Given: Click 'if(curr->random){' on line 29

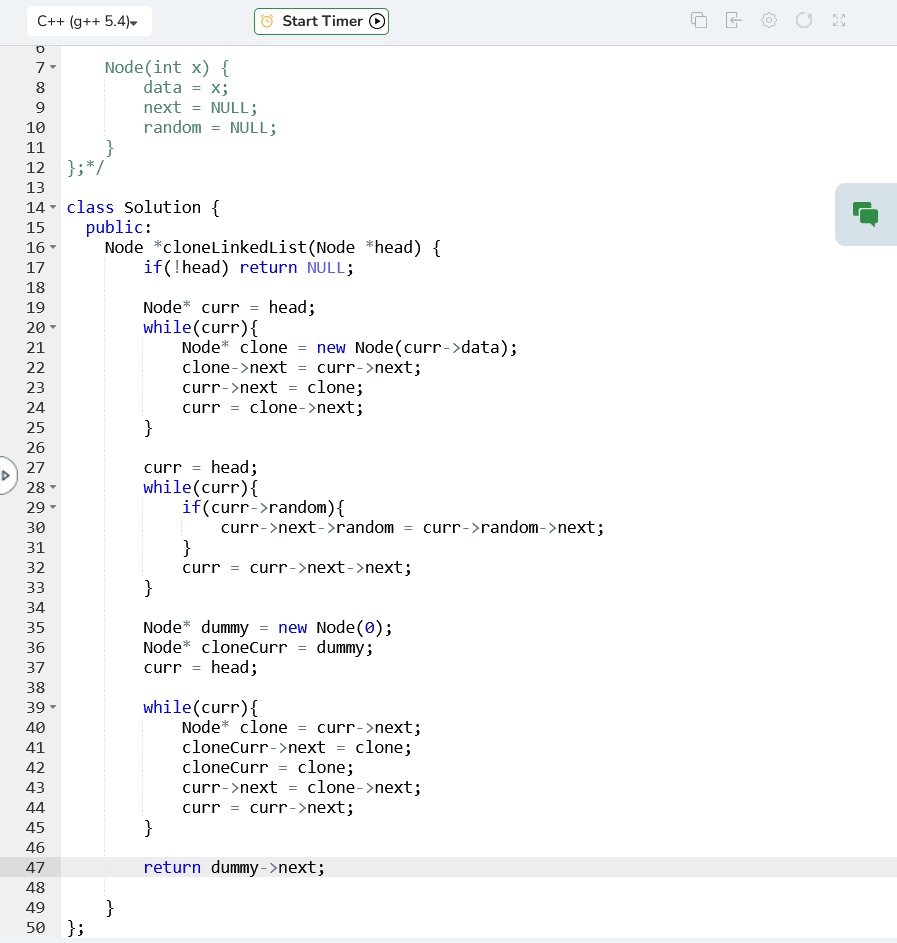Looking at the screenshot, I should coord(263,508).
